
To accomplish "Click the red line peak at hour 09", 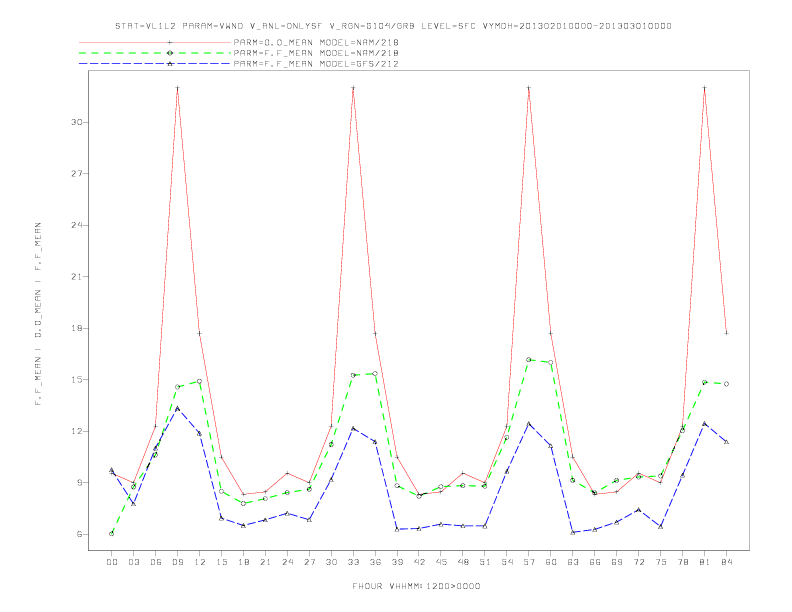I will [x=177, y=88].
